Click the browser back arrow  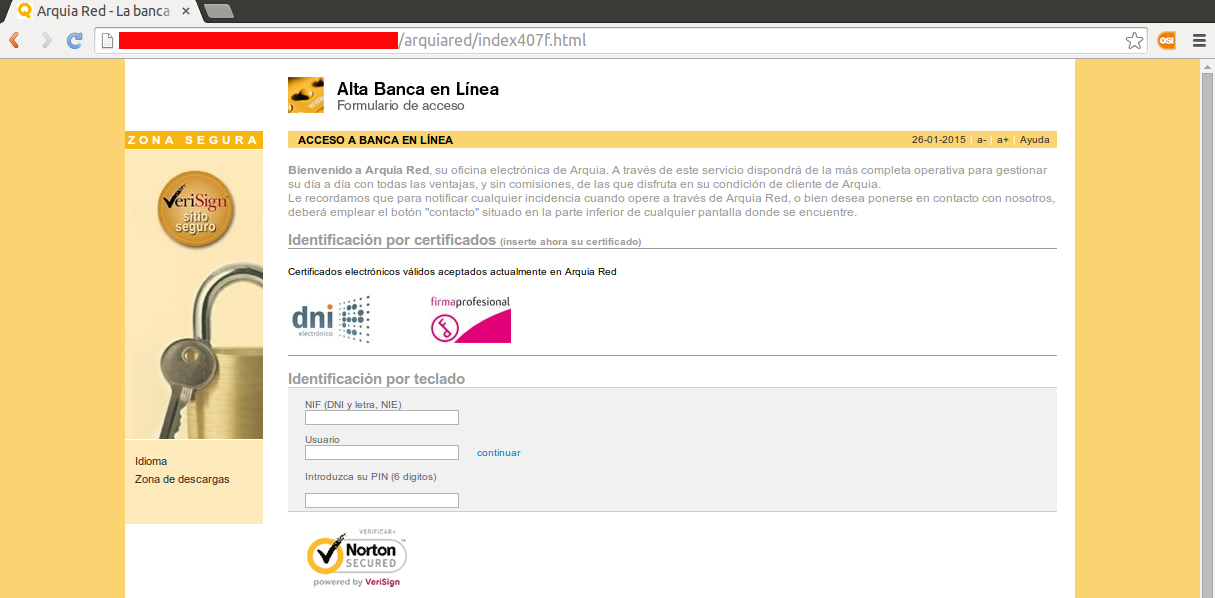pyautogui.click(x=15, y=41)
